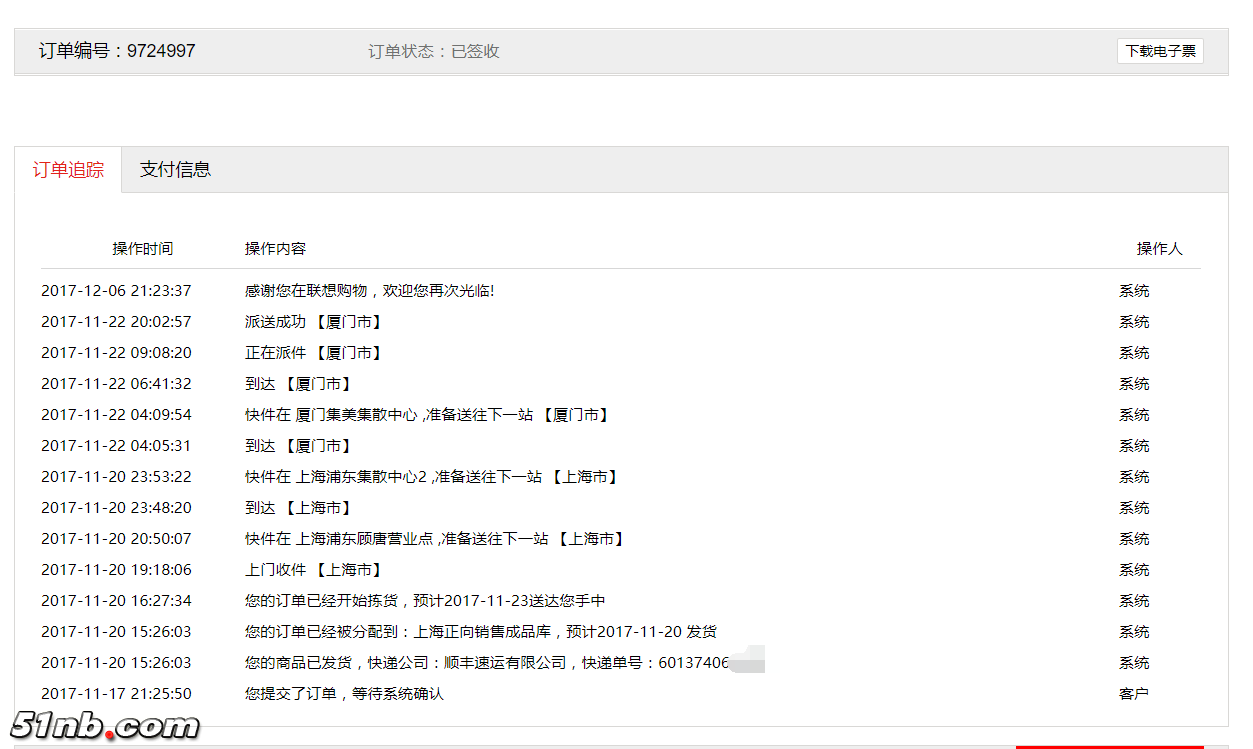This screenshot has height=749, width=1253.
Task: Select the 您提交了订单，等待系统确认 entry
Action: [x=344, y=694]
